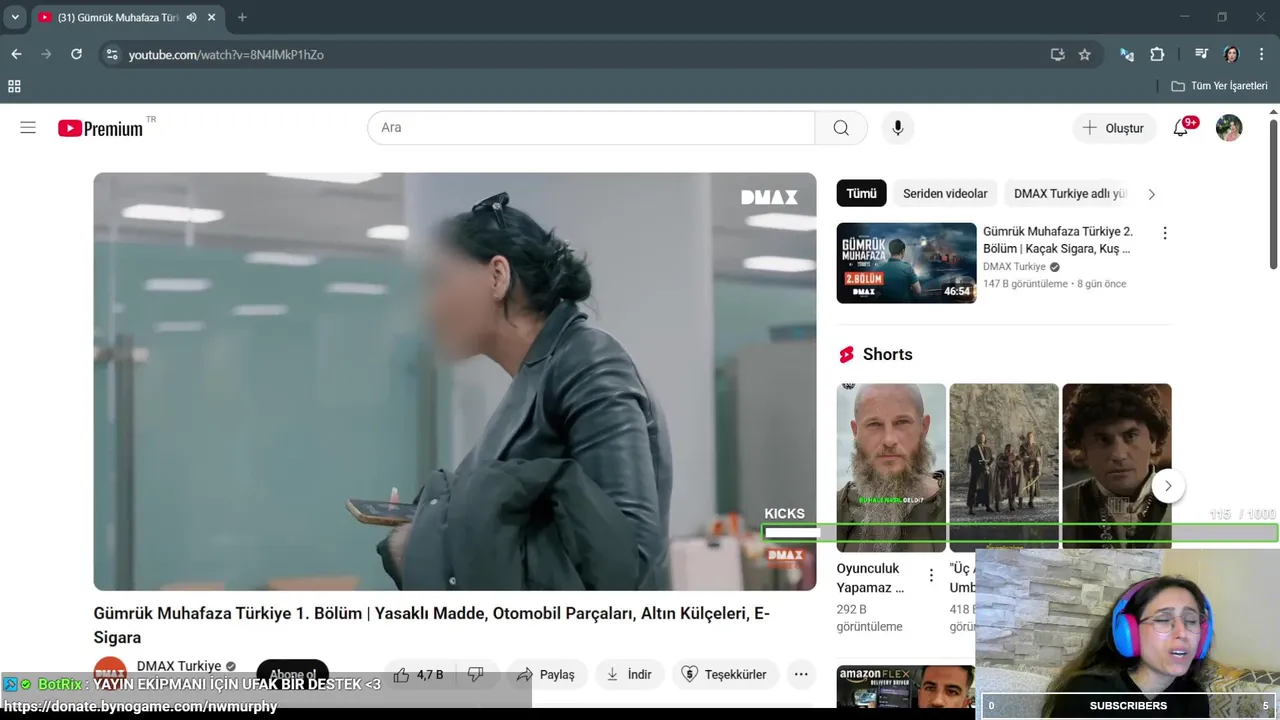Open install/cast icon in address bar
The width and height of the screenshot is (1280, 720).
[x=1058, y=55]
